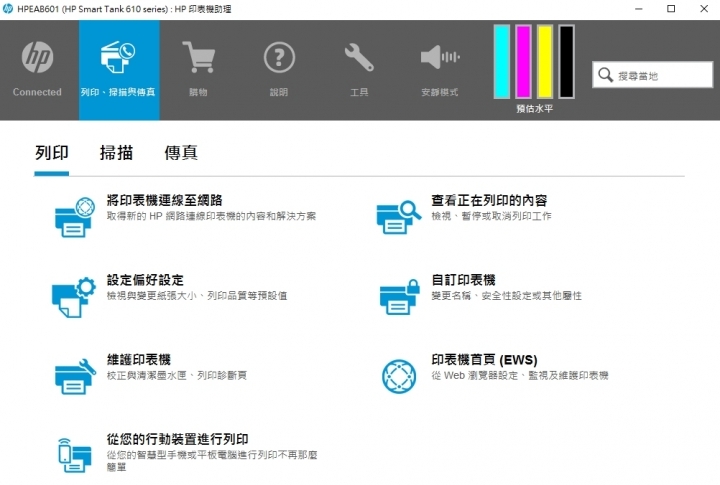
Task: Click the yellow ink level bar
Action: point(545,62)
